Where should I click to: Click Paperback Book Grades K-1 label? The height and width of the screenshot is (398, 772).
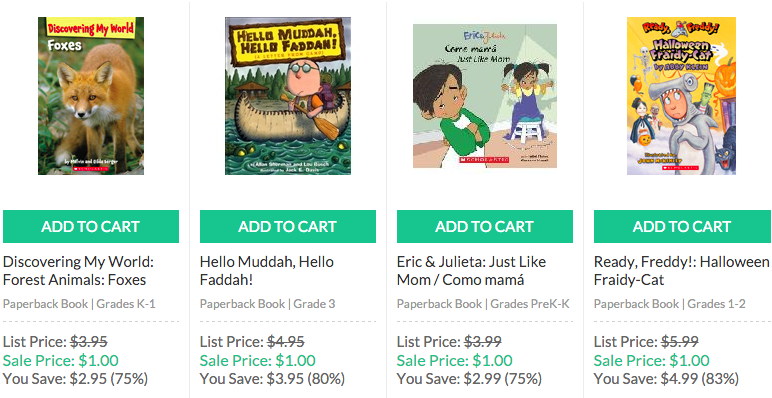pos(79,303)
